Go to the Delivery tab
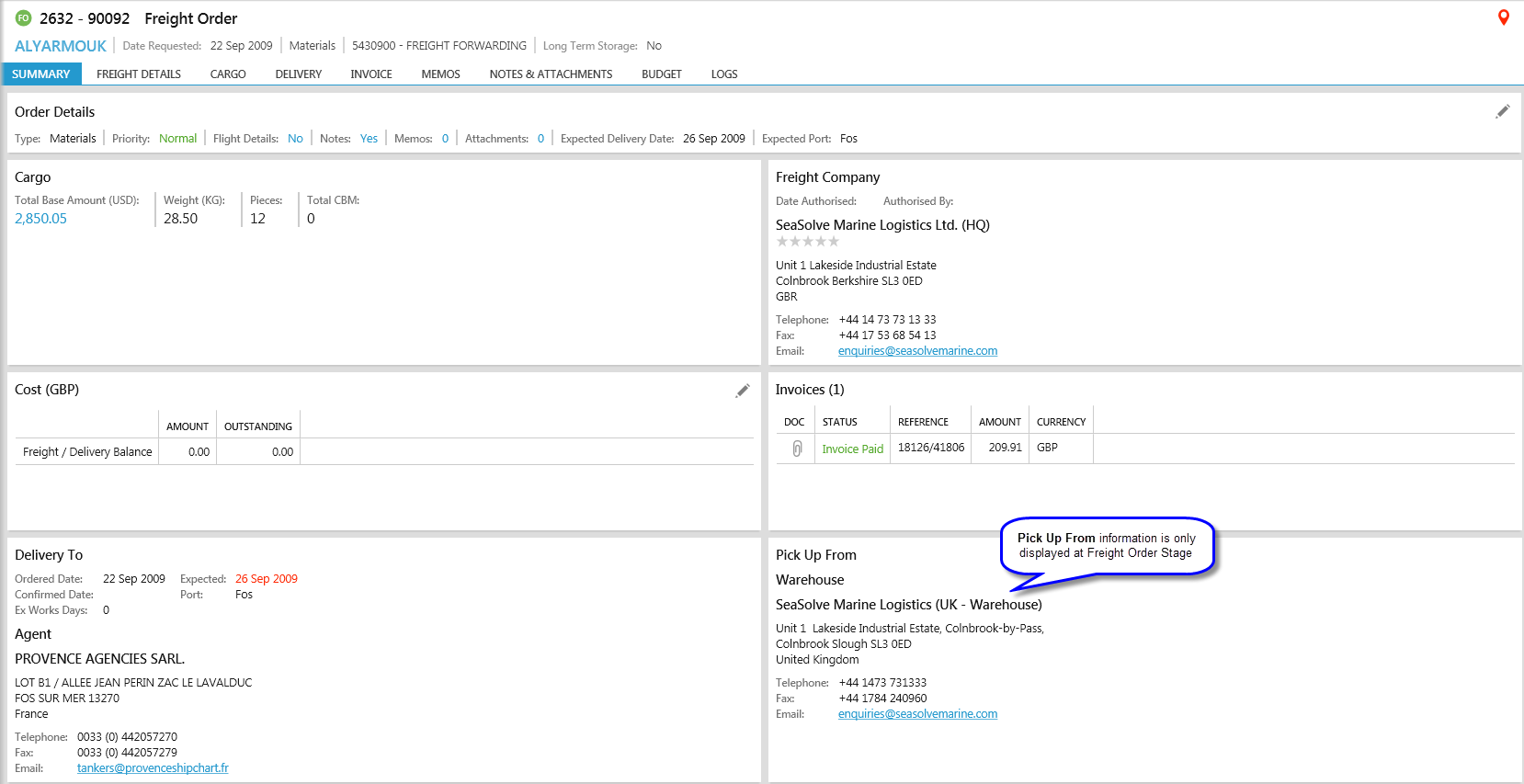1524x784 pixels. pyautogui.click(x=298, y=74)
